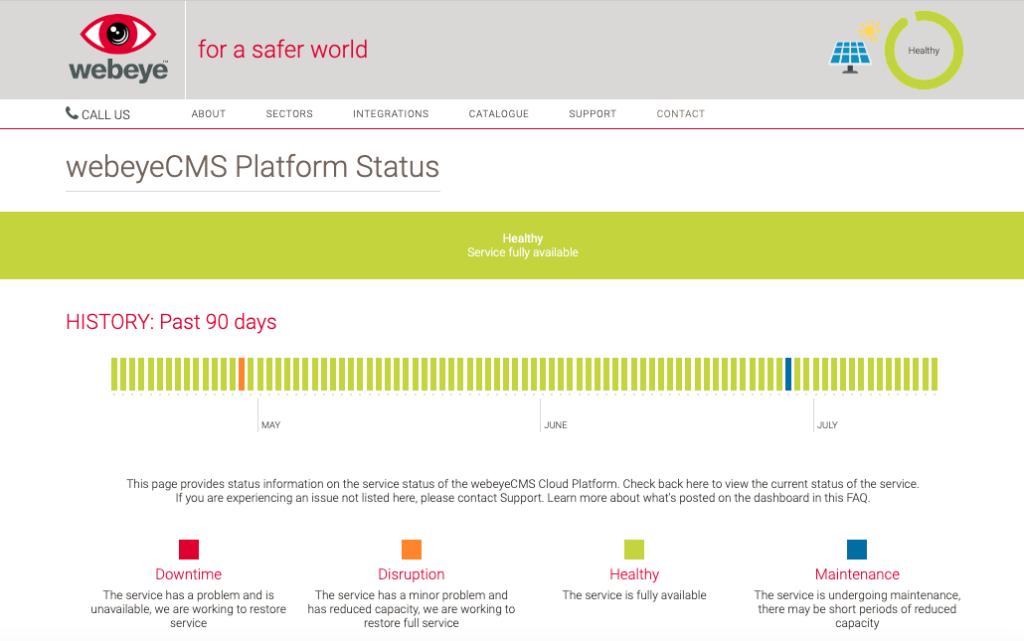The image size is (1024, 641).
Task: Open the Contact page
Action: (681, 114)
